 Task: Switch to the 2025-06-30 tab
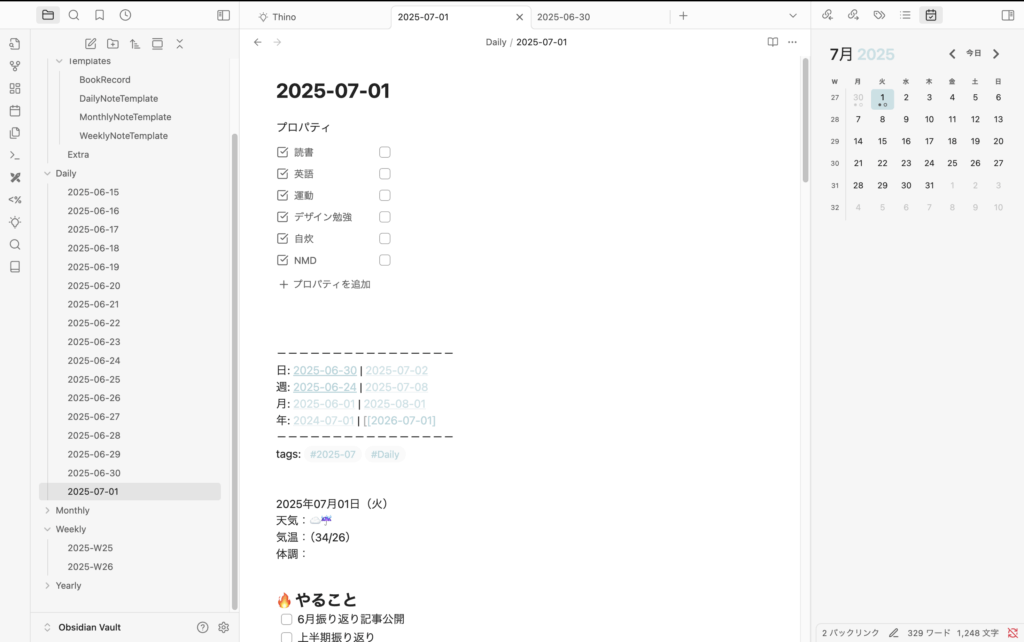(x=563, y=17)
